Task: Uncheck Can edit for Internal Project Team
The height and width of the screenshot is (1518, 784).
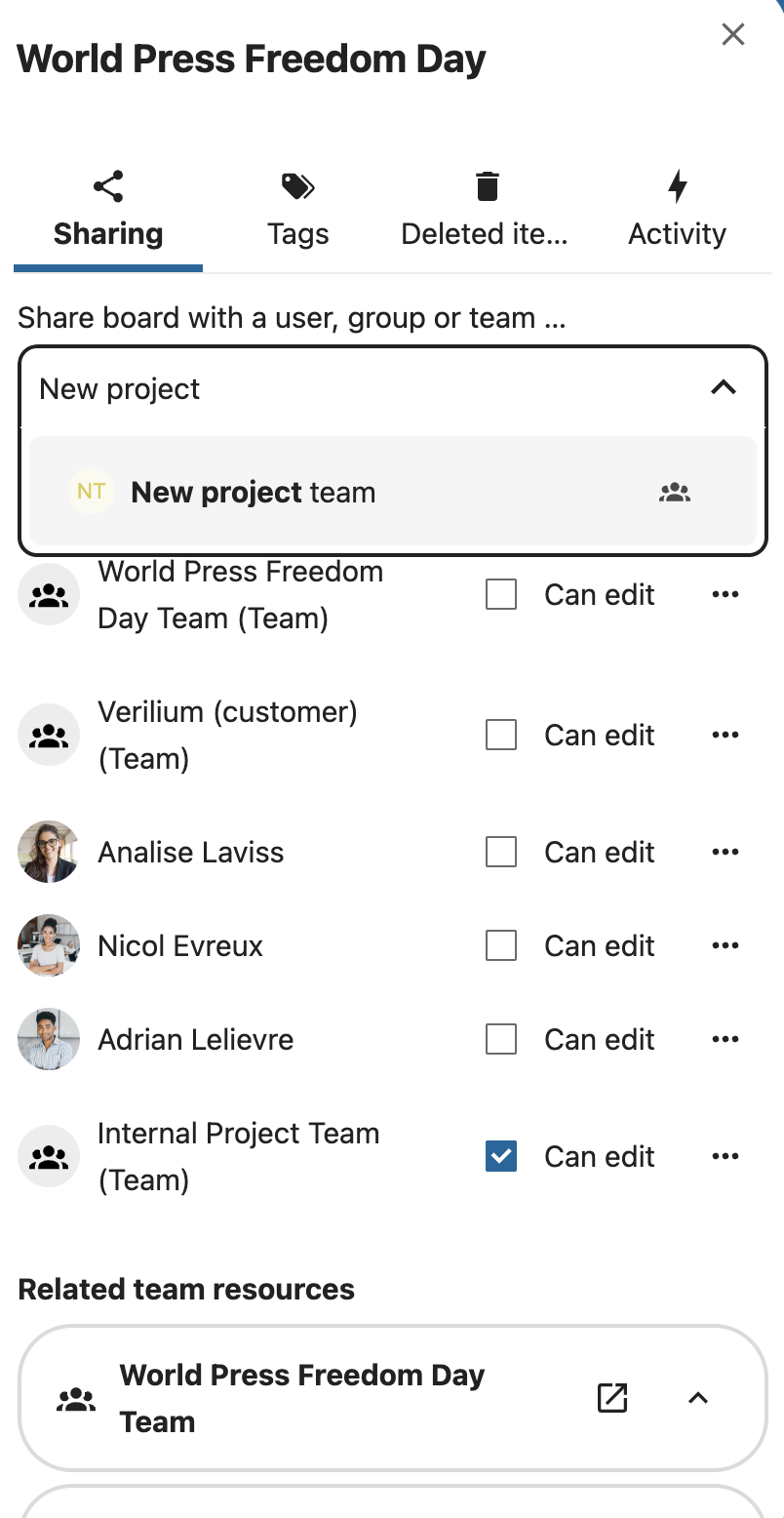Action: pos(500,1156)
